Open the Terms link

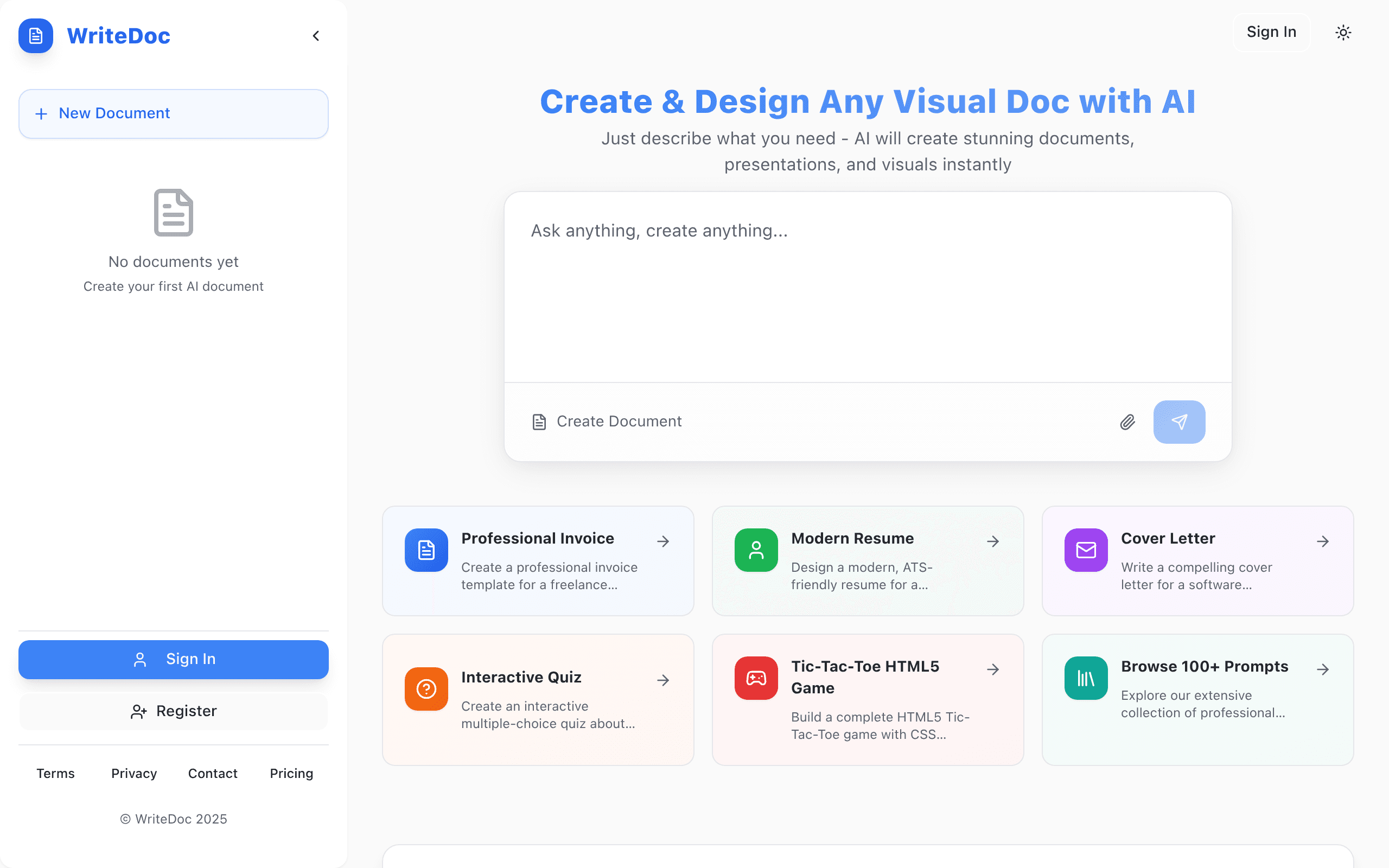(x=56, y=773)
